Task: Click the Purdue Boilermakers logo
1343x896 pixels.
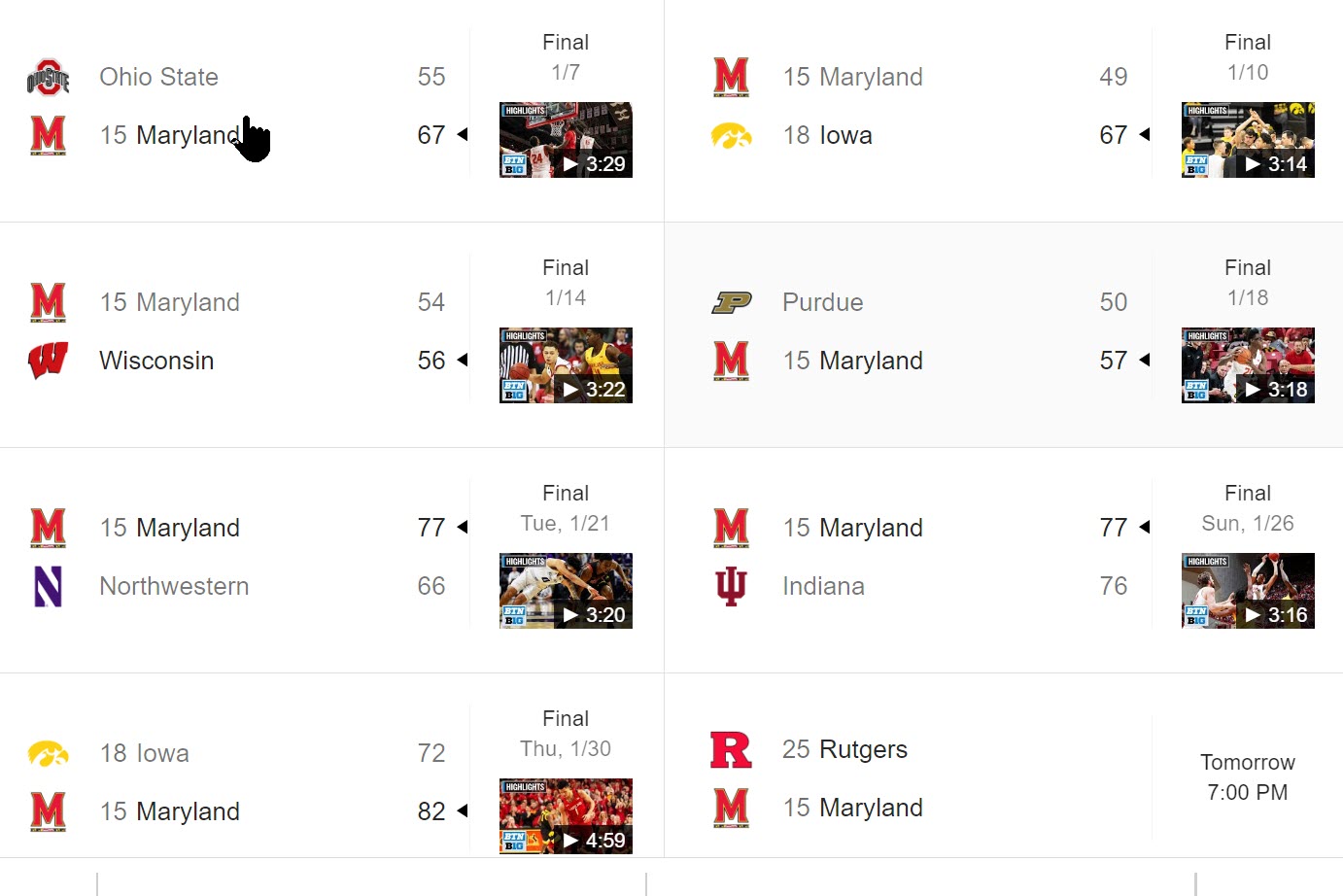Action: coord(730,302)
